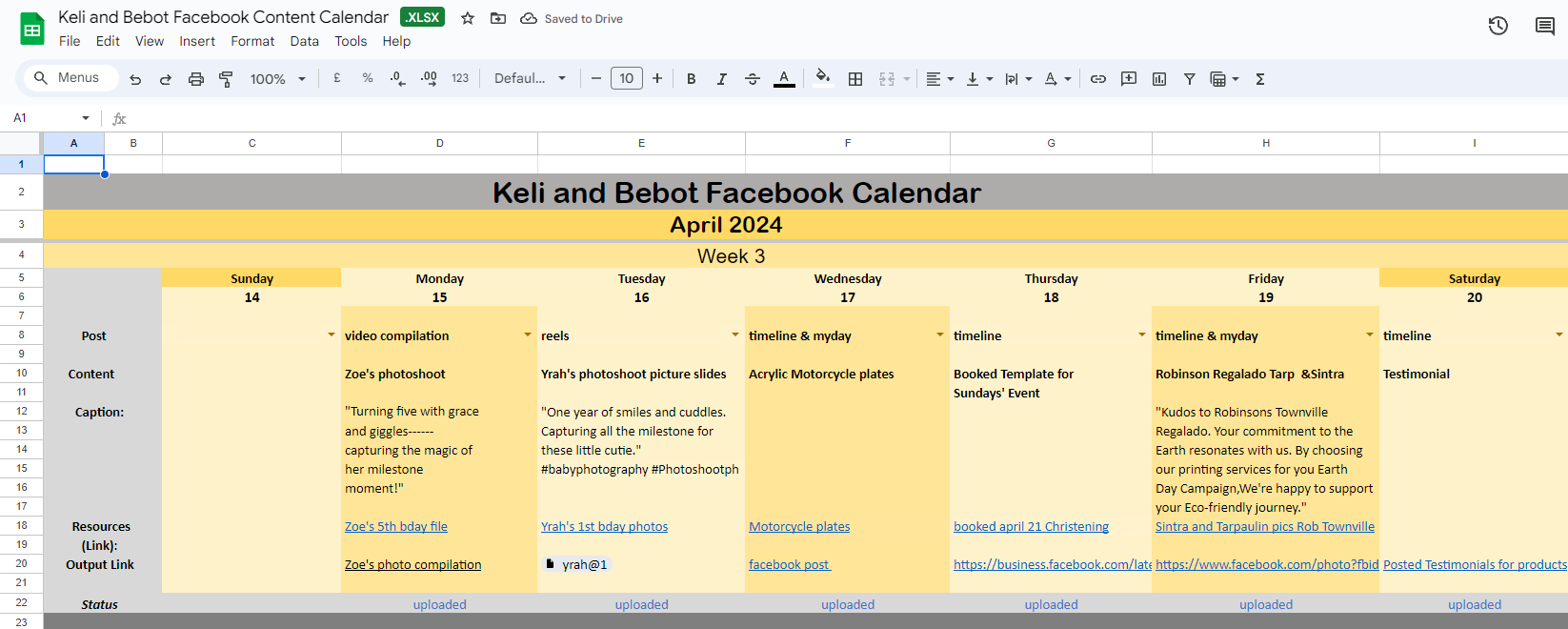
Task: Insert chart icon
Action: 1159,79
